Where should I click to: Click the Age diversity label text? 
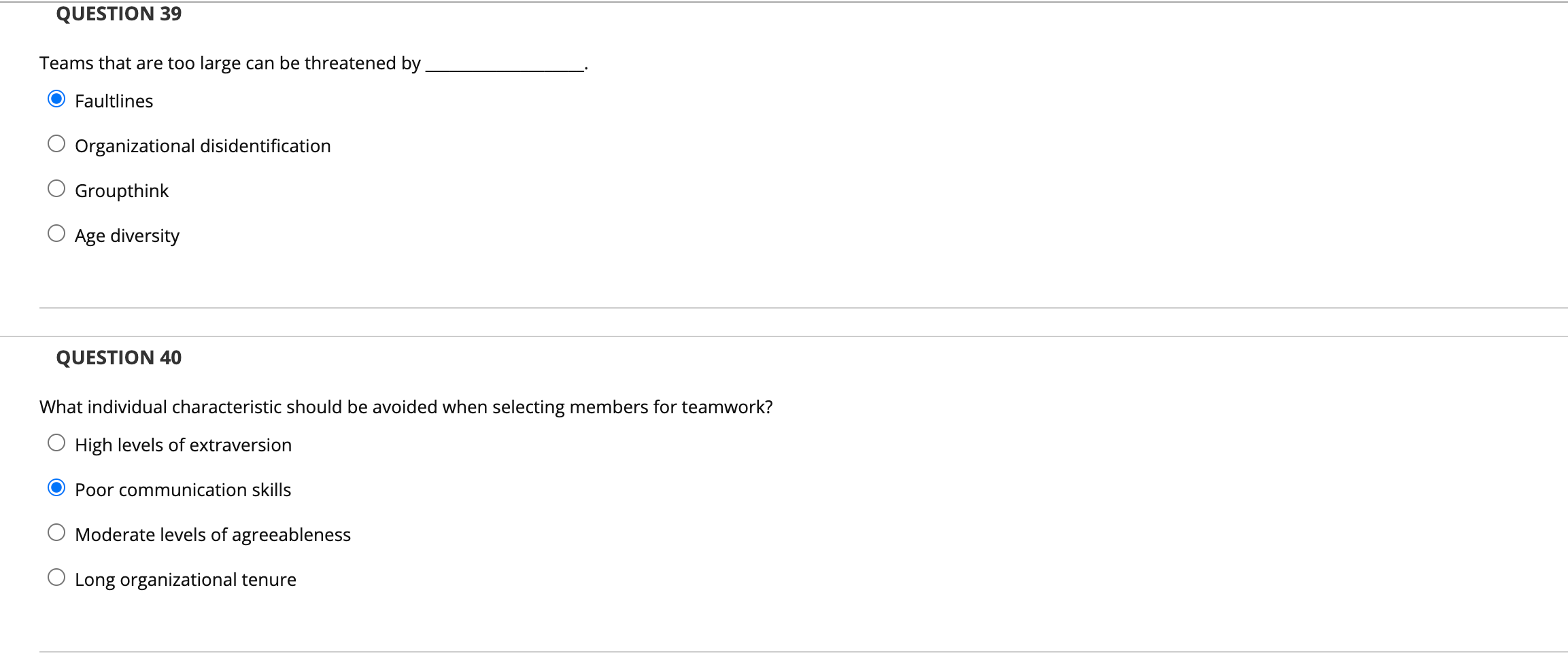click(x=126, y=235)
